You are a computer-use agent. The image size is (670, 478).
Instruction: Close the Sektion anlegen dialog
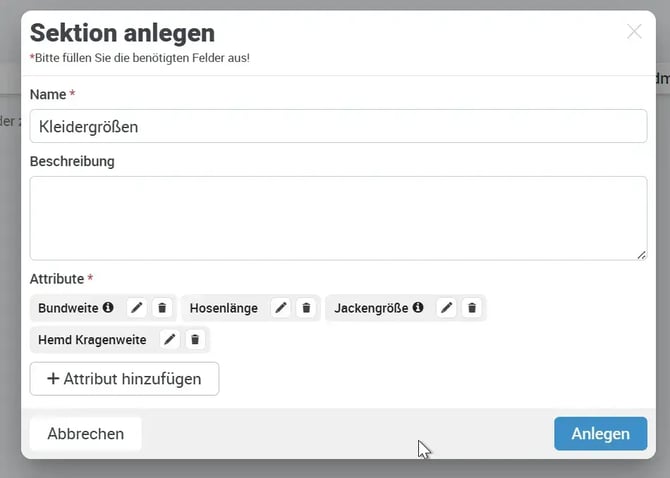(x=634, y=31)
